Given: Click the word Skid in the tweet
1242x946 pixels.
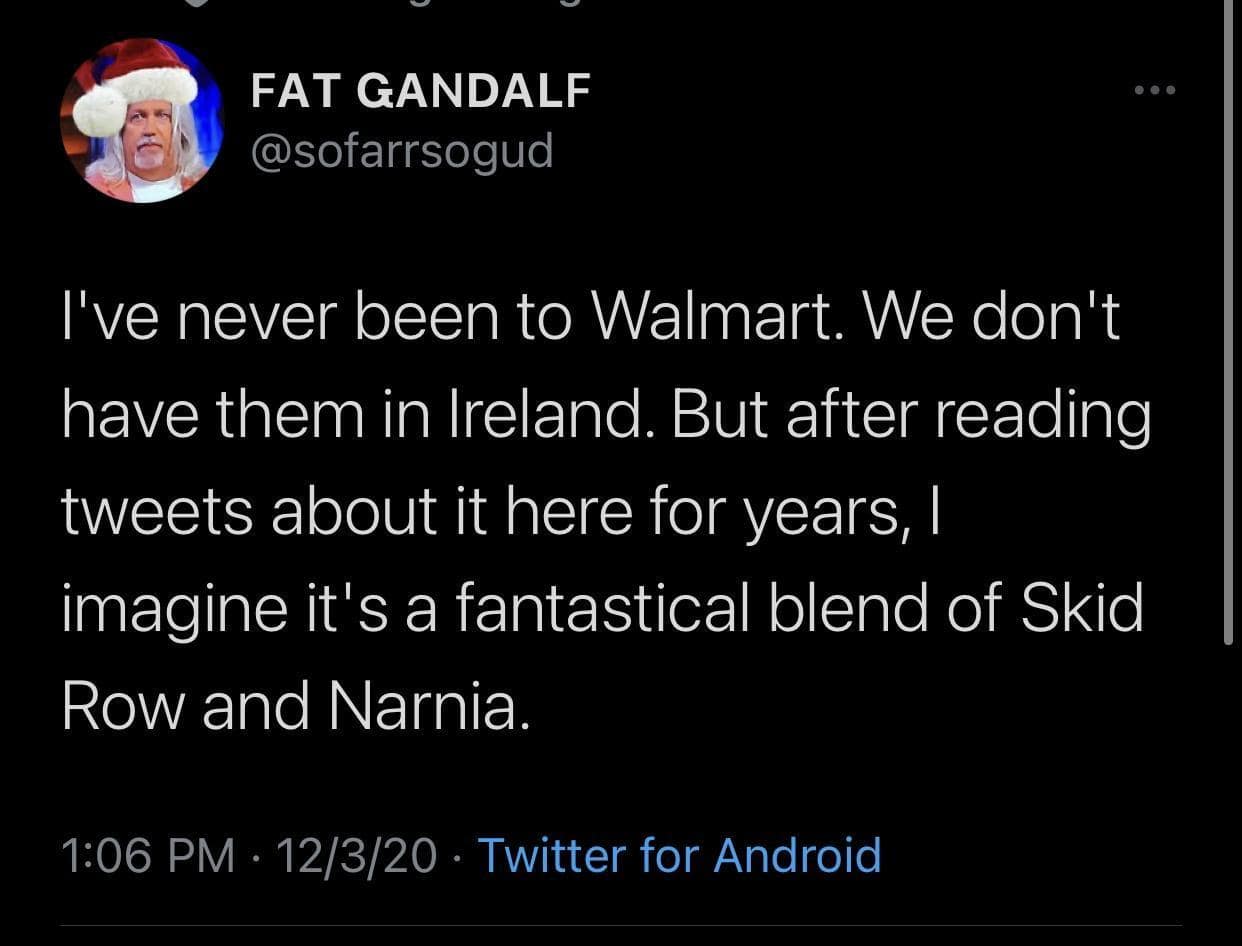Looking at the screenshot, I should click(x=1082, y=610).
